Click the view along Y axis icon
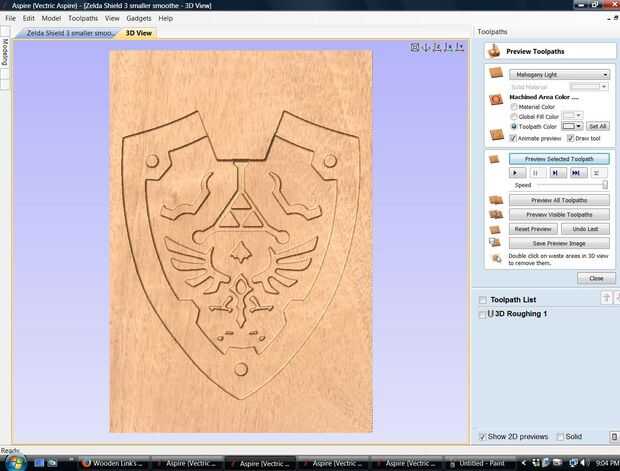620x471 pixels. tap(448, 47)
